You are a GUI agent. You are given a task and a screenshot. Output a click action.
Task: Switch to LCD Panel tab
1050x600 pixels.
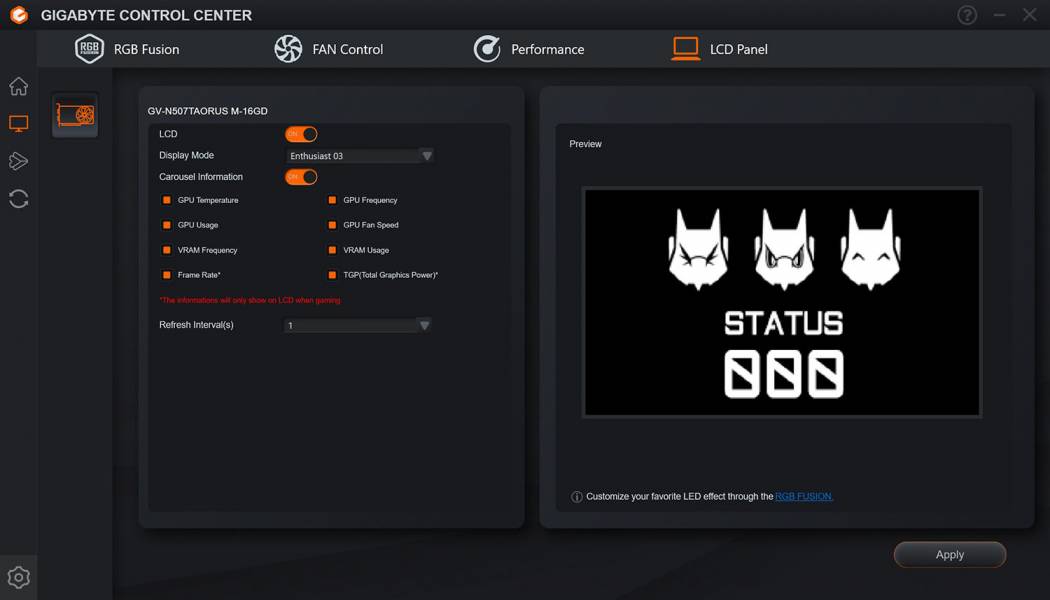click(x=720, y=49)
